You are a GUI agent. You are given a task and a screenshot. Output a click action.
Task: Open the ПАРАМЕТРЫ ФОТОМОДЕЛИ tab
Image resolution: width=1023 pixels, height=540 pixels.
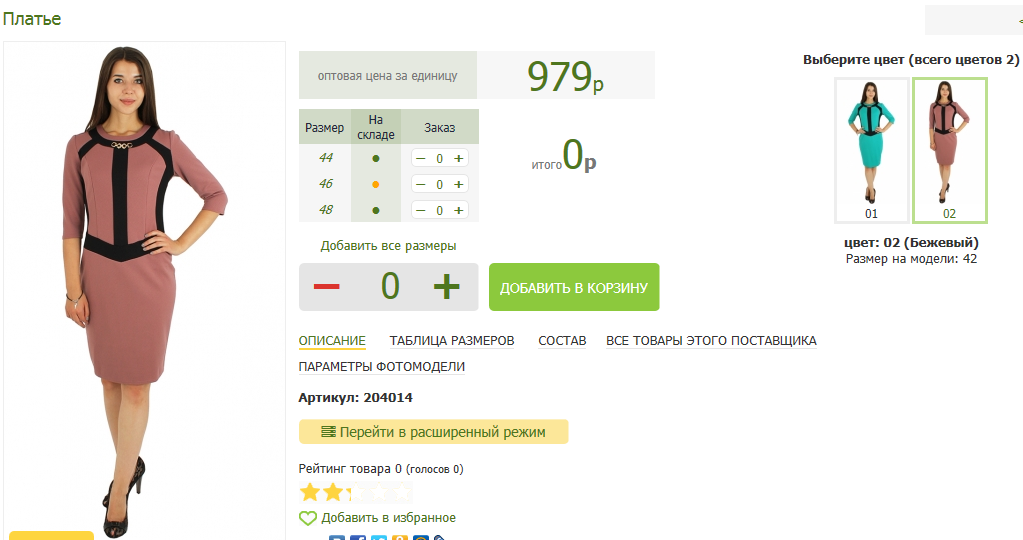(382, 367)
